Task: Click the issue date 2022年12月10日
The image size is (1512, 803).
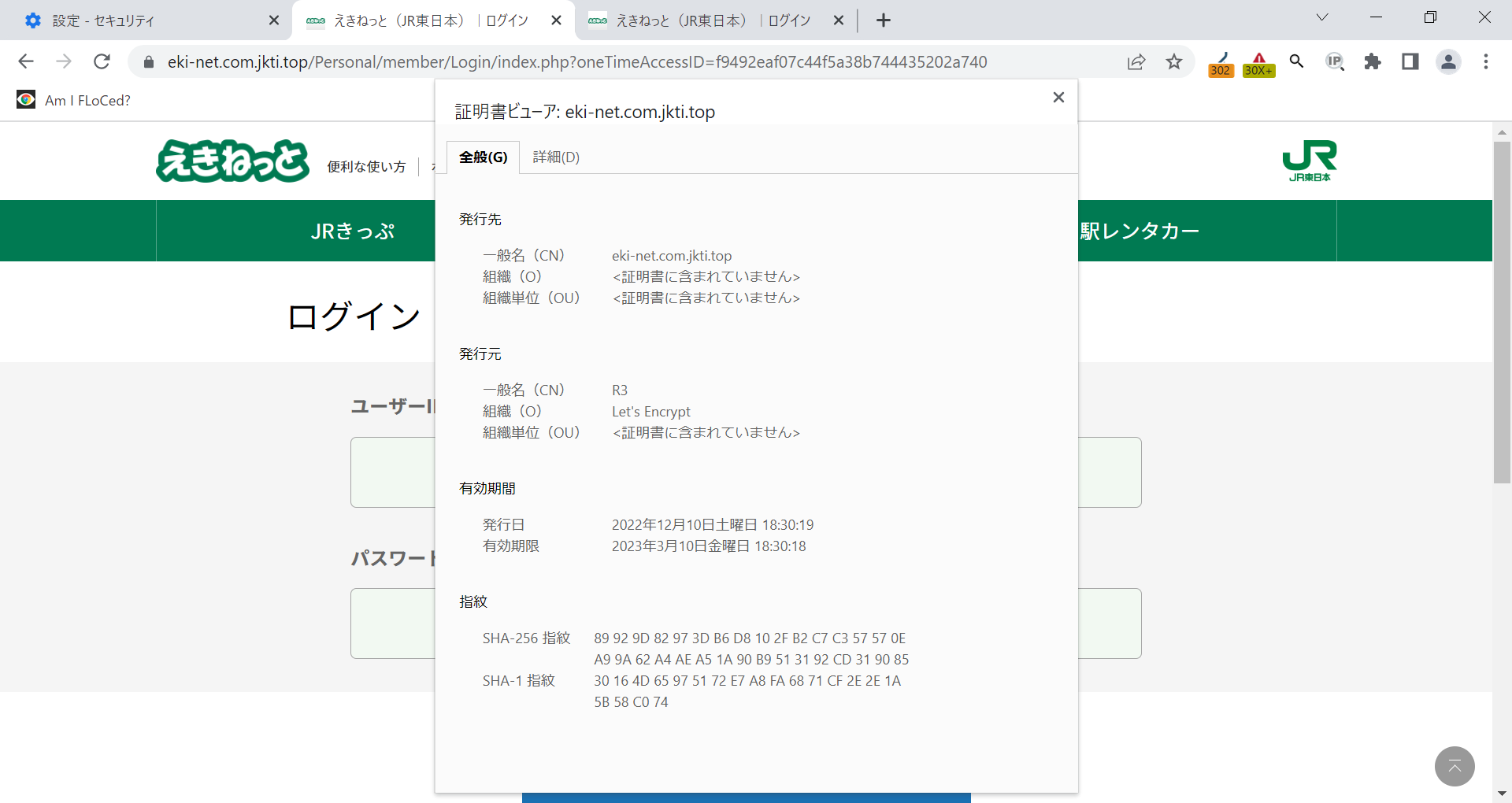Action: (x=713, y=525)
